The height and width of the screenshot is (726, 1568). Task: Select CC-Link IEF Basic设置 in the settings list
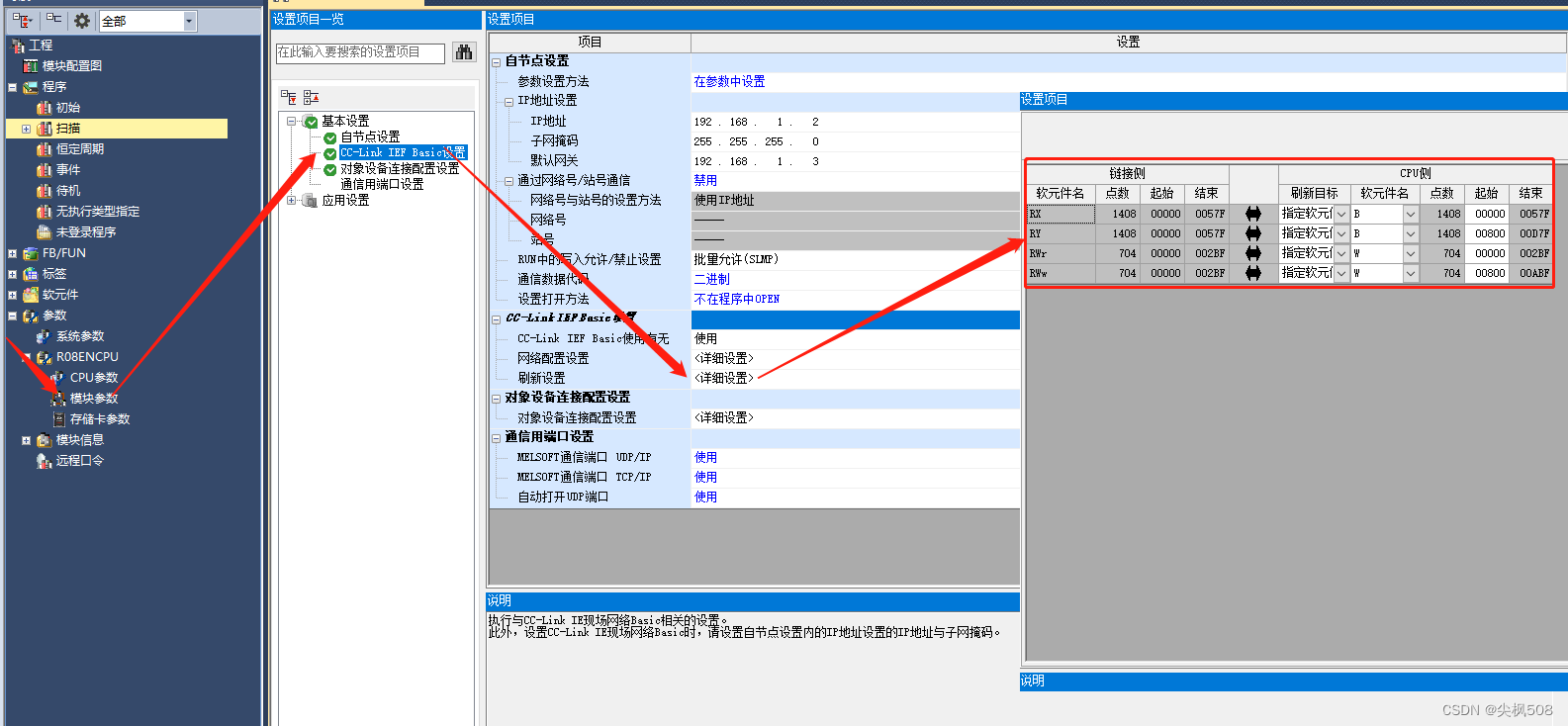click(x=403, y=153)
